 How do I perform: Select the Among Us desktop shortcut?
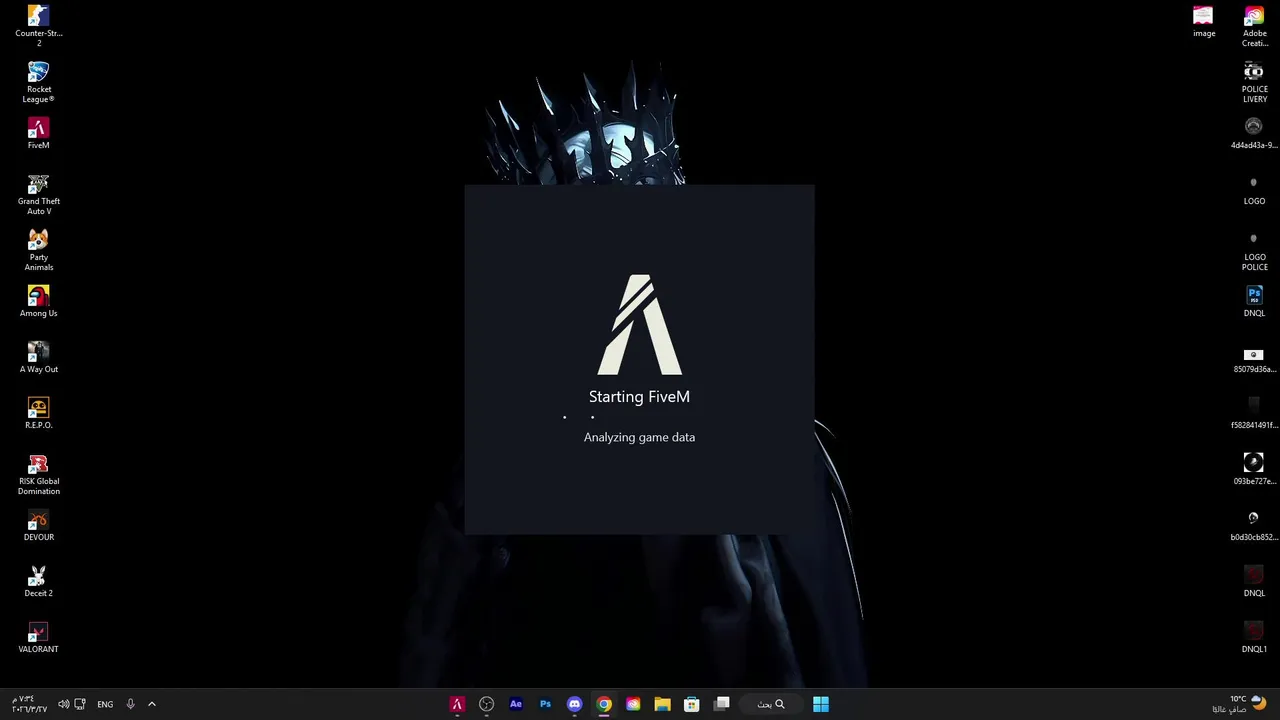[38, 302]
